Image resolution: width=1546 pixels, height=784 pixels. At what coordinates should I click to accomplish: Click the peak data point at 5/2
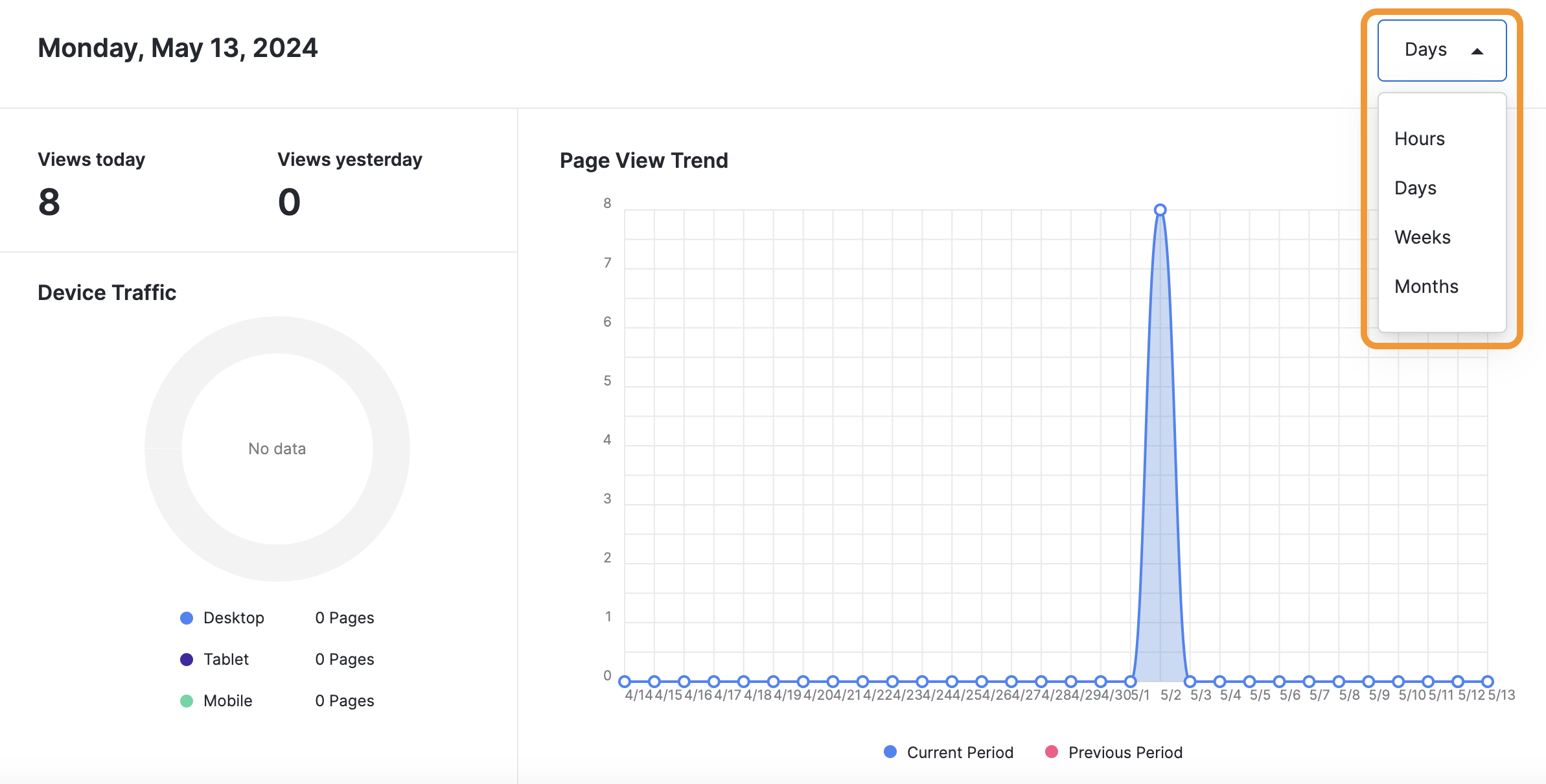coord(1160,210)
